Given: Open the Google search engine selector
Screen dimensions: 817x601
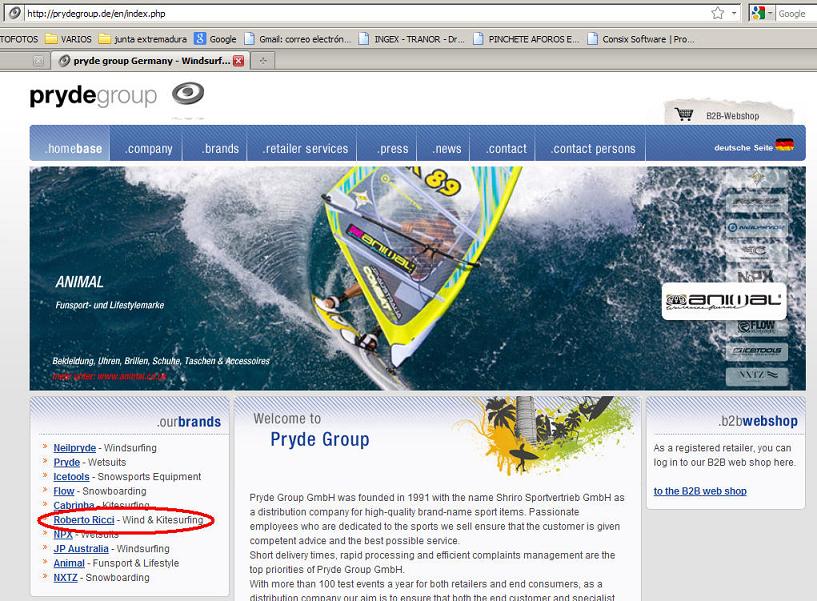Looking at the screenshot, I should click(x=761, y=14).
